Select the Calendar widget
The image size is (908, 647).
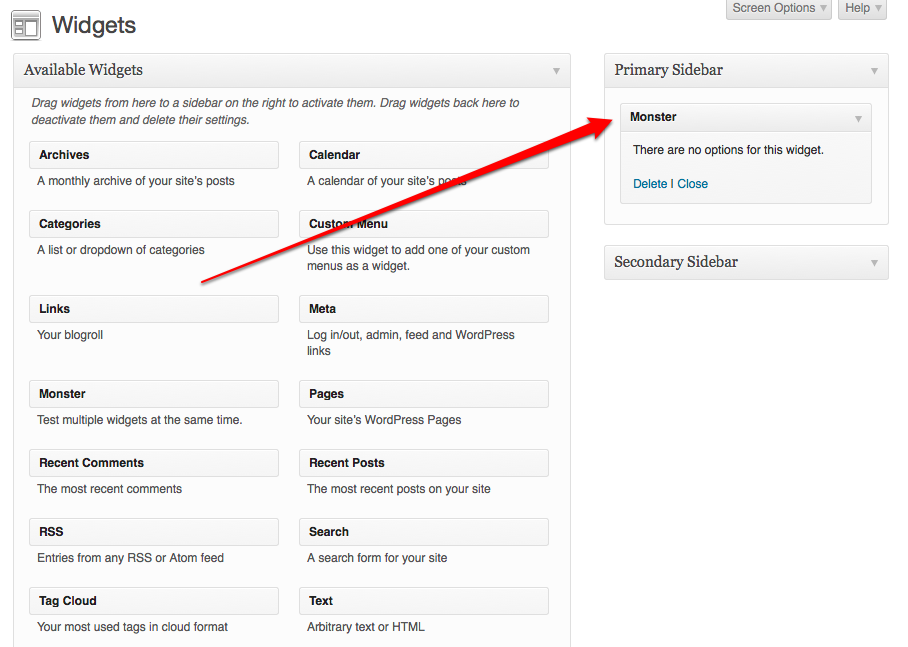coord(423,155)
